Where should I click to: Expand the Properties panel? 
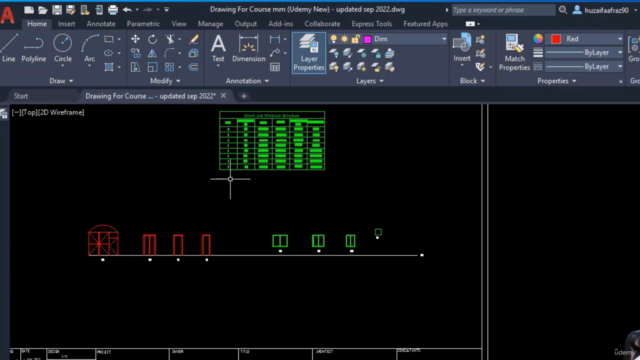click(x=557, y=81)
